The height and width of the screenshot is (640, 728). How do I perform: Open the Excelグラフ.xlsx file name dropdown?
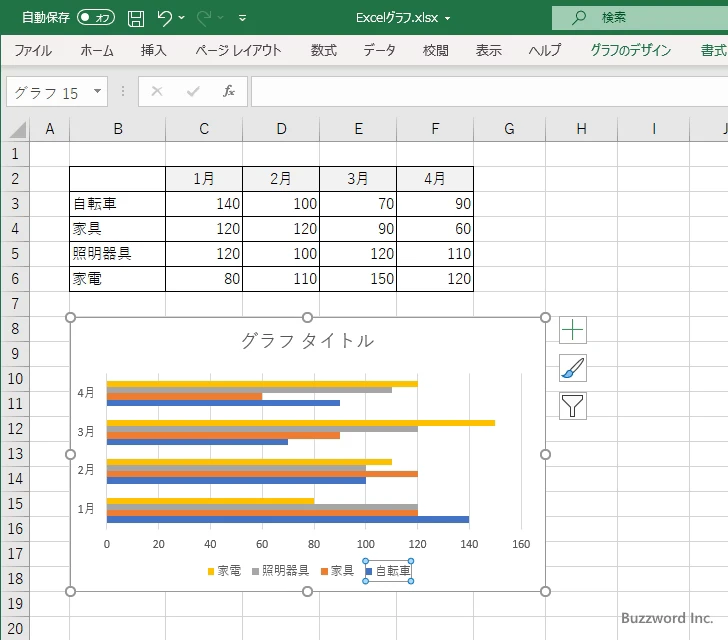(448, 18)
